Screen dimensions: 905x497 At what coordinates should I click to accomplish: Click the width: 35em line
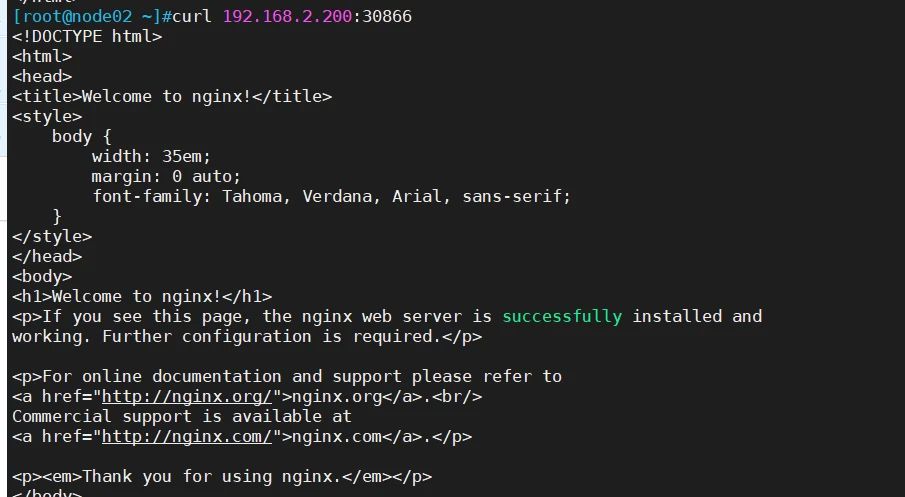tap(151, 156)
